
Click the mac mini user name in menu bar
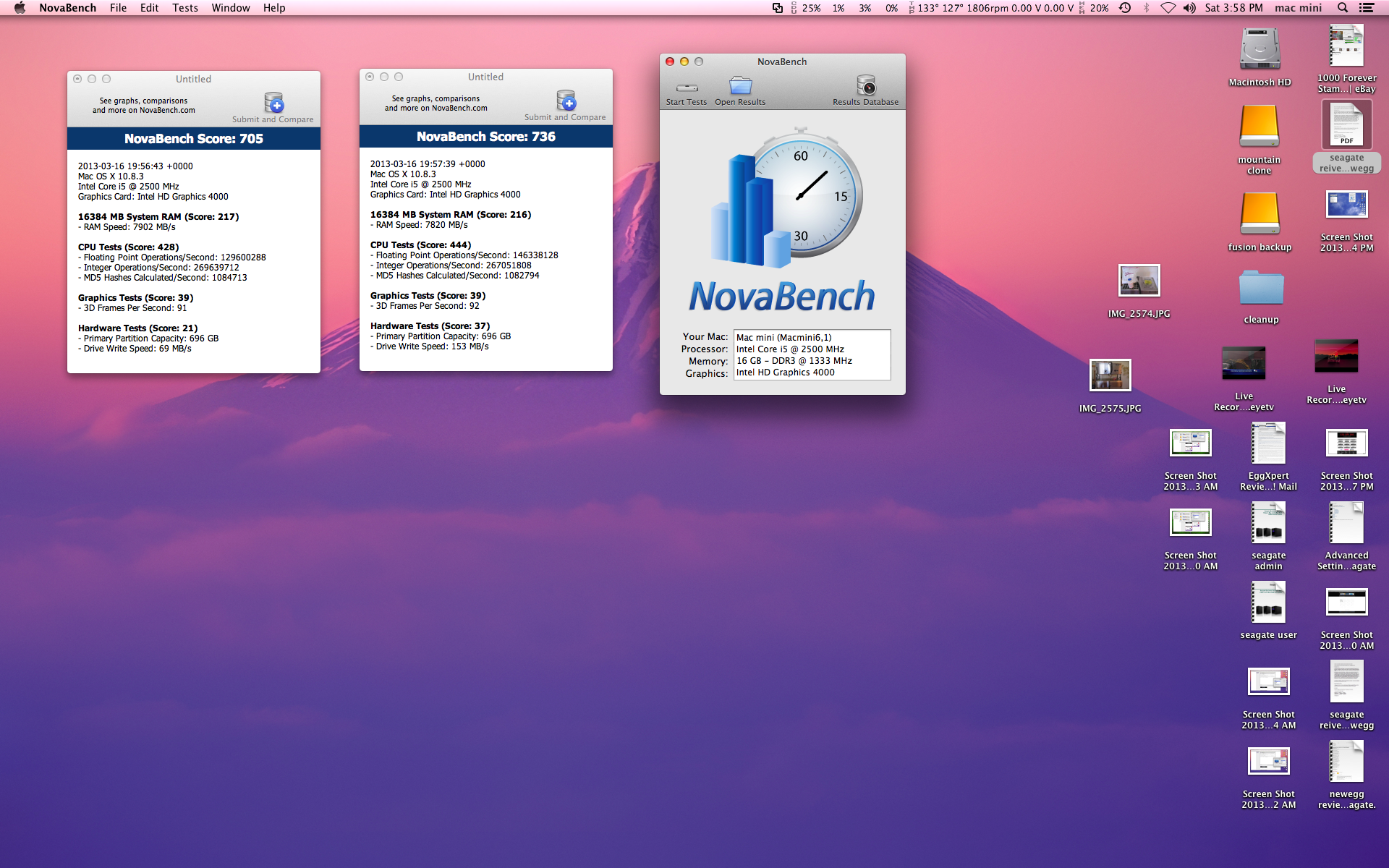point(1298,8)
